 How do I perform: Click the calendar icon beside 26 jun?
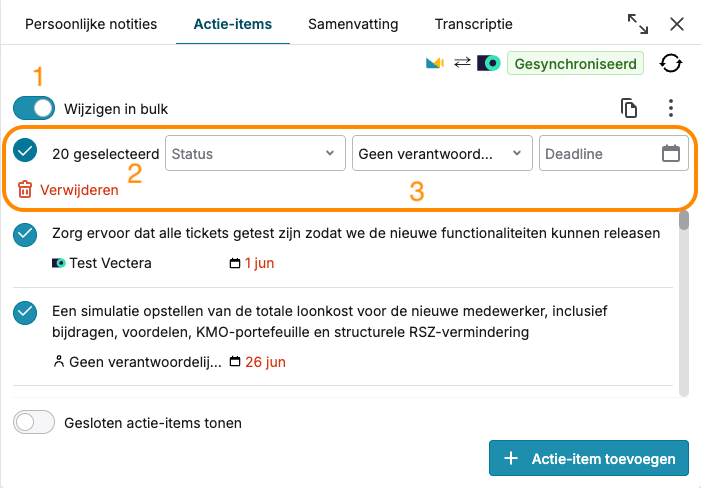(235, 362)
